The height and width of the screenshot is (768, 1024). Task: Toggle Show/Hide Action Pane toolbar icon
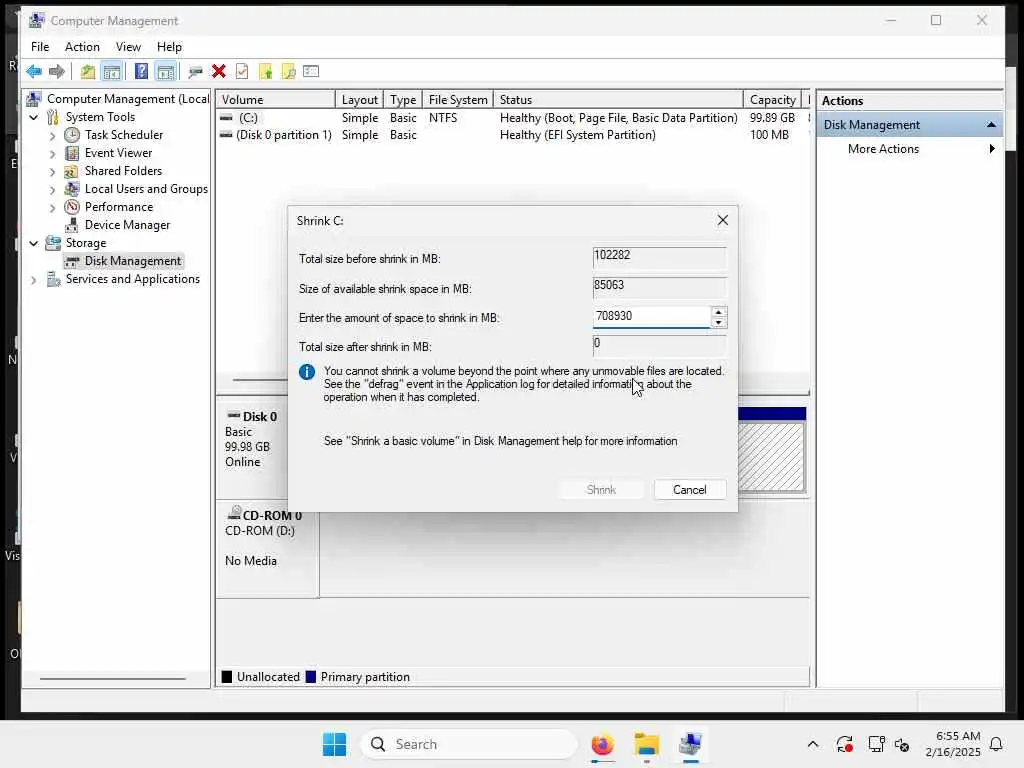click(166, 71)
